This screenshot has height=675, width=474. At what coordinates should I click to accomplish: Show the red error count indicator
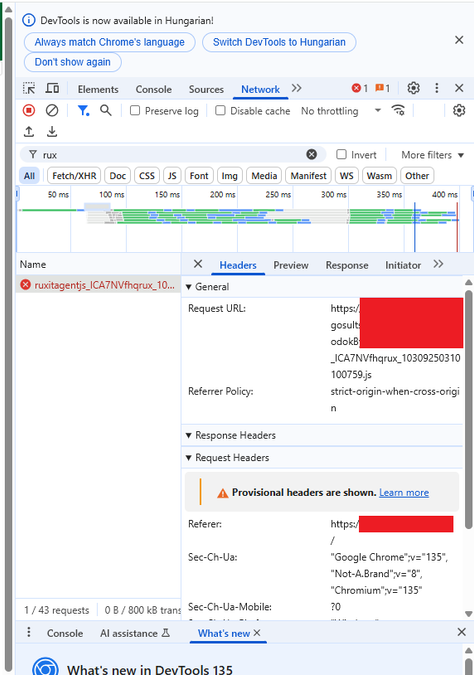(x=360, y=88)
